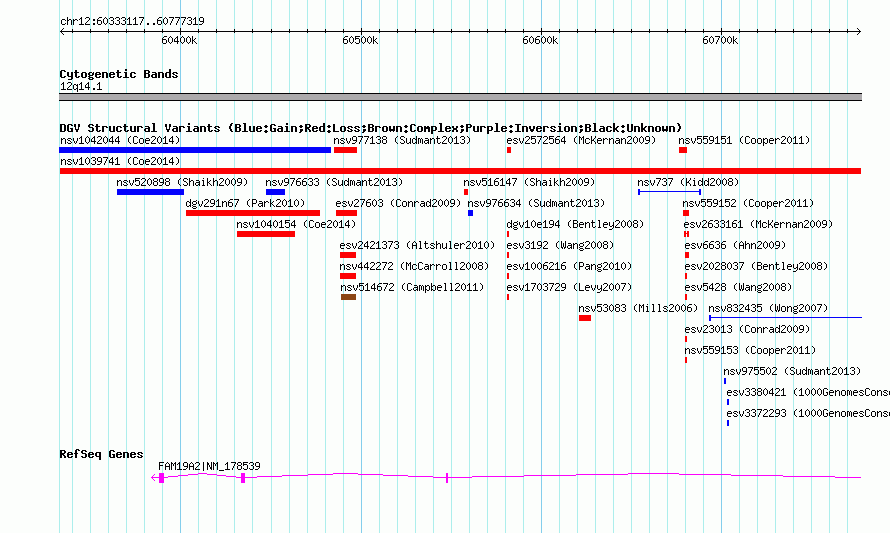Select nsv832435 (Wong2007) label
890x533 pixels.
click(x=768, y=308)
